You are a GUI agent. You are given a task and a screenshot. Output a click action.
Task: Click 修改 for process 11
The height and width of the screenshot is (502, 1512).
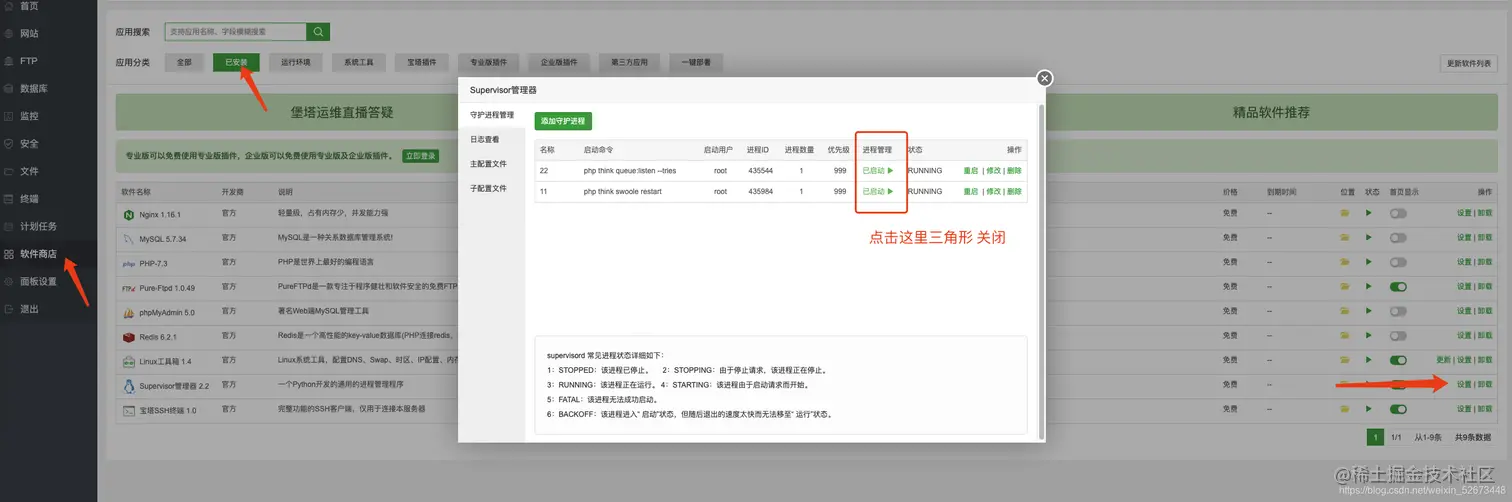click(x=993, y=191)
